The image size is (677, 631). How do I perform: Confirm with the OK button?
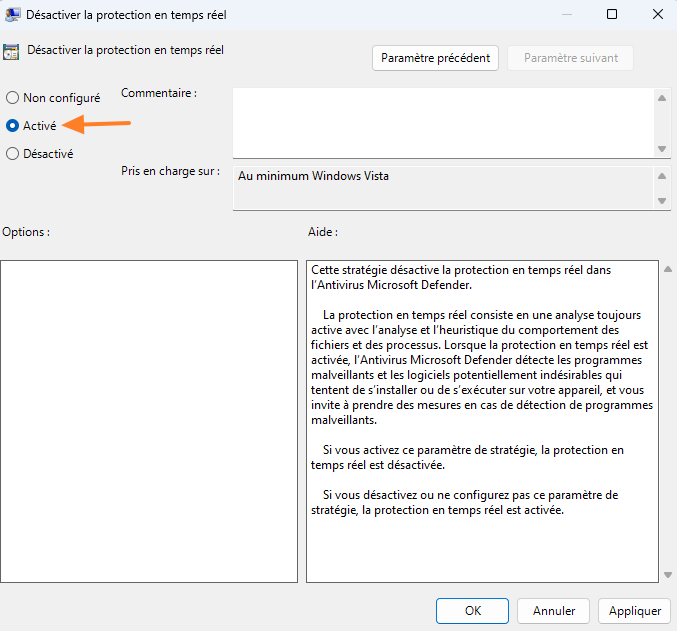tap(472, 610)
